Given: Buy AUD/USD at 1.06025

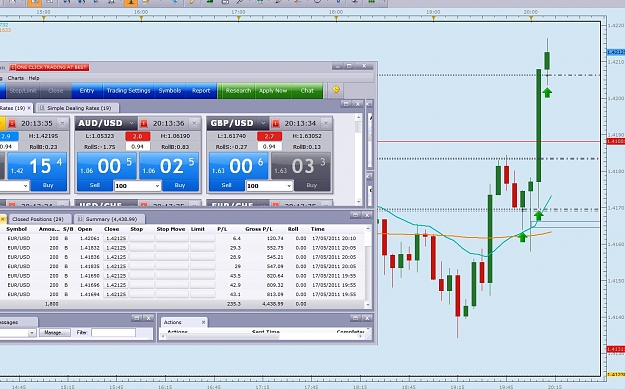Looking at the screenshot, I should point(169,166).
